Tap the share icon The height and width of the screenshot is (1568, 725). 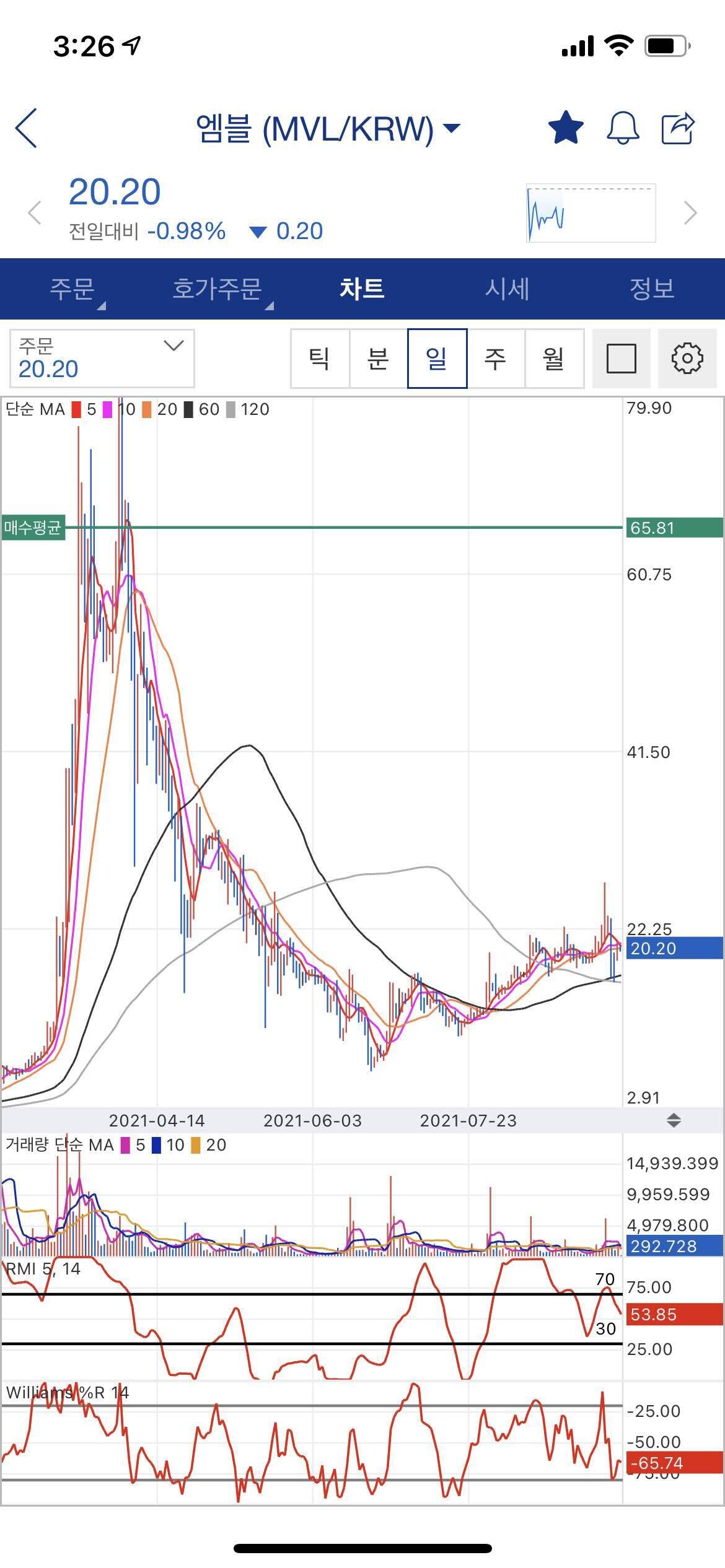pos(678,128)
